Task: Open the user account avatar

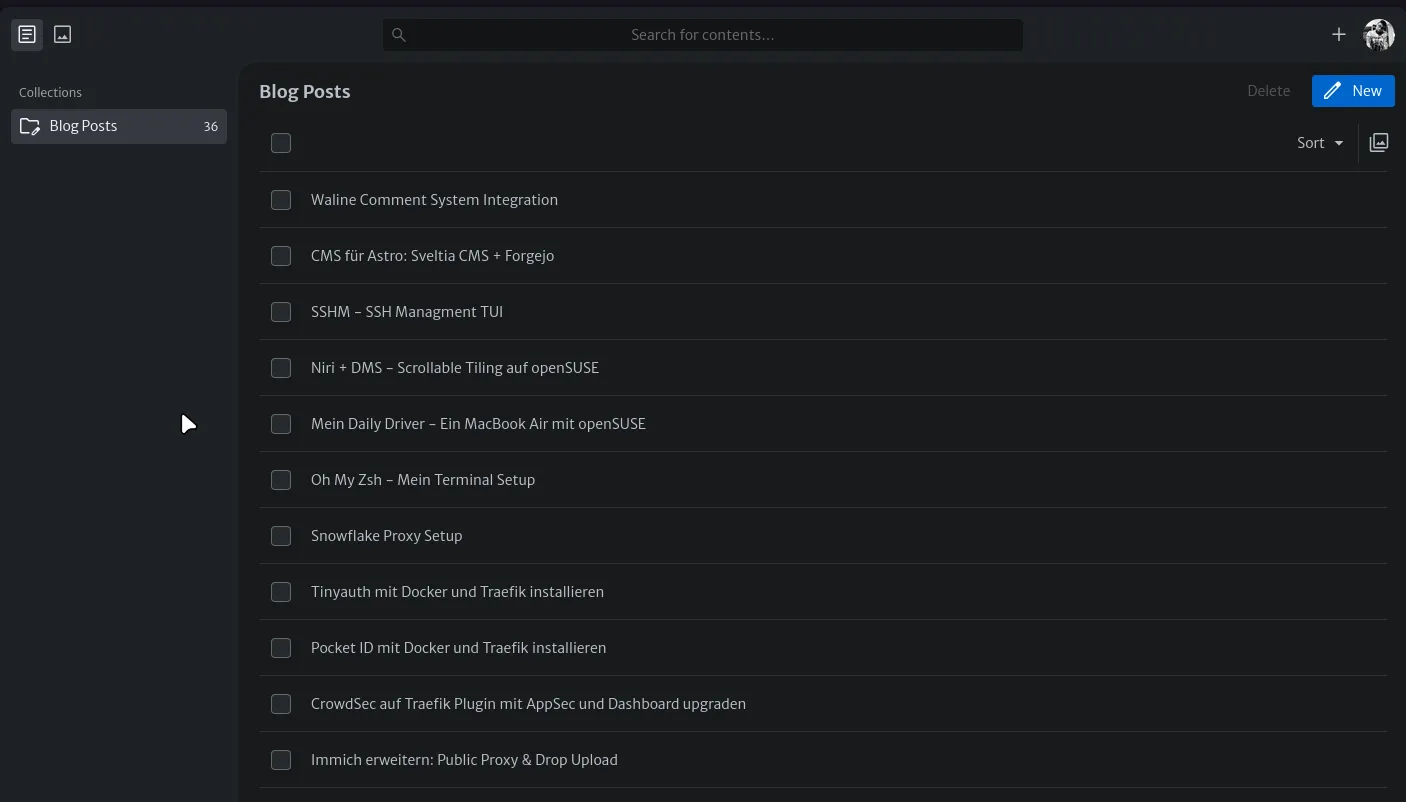Action: (1379, 35)
